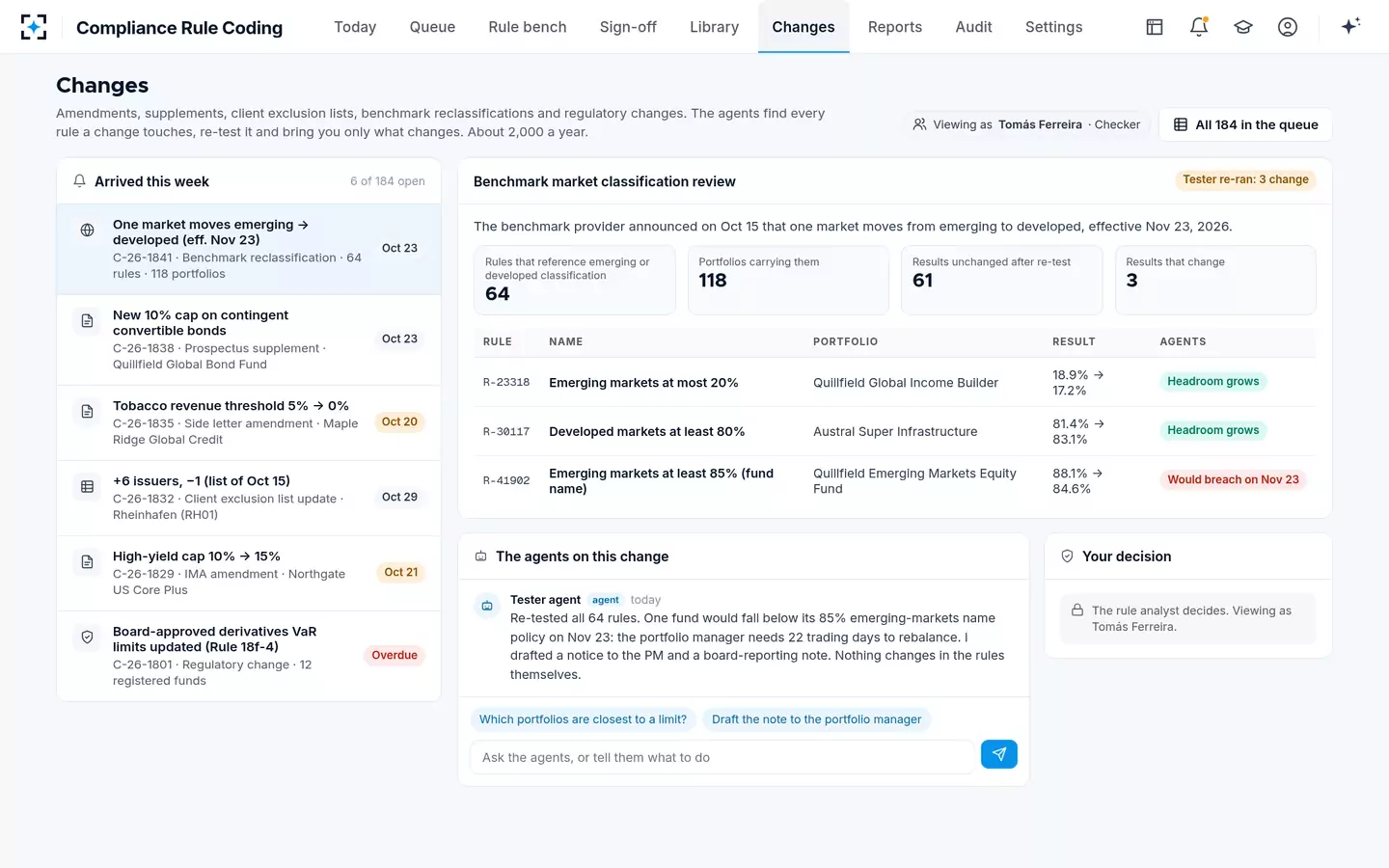Click document icon beside Tobacco revenue threshold
This screenshot has width=1389, height=868.
[x=87, y=412]
